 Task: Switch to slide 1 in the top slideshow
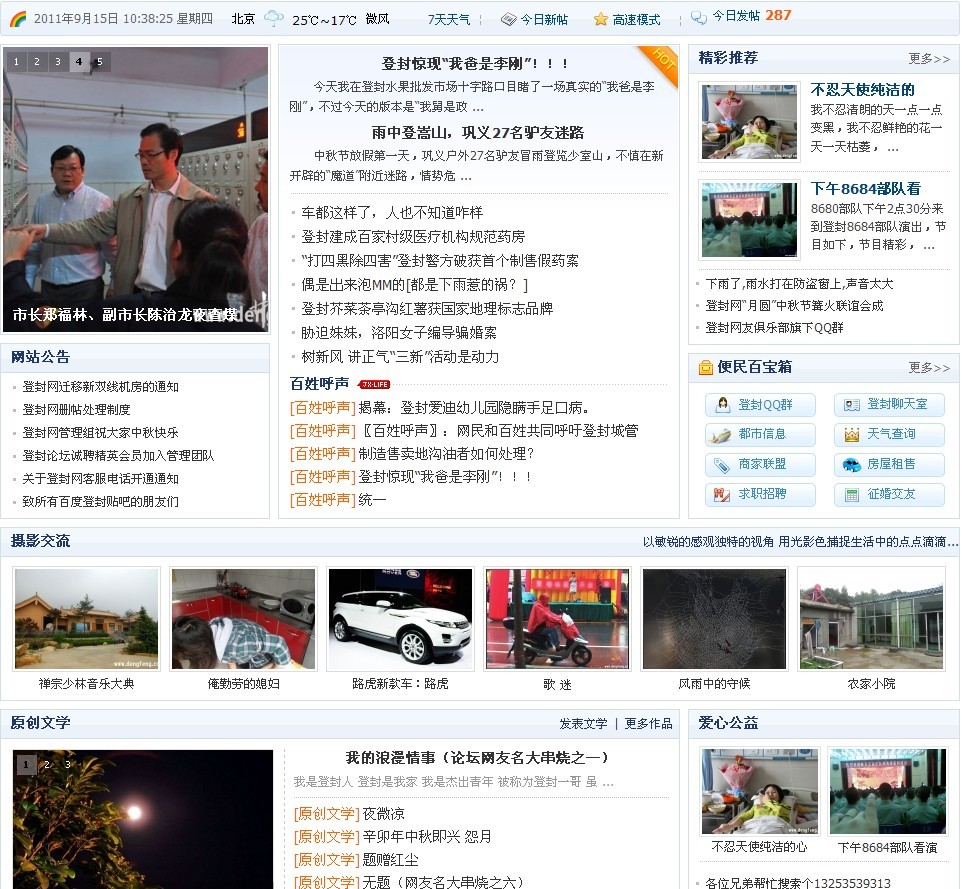pos(17,61)
